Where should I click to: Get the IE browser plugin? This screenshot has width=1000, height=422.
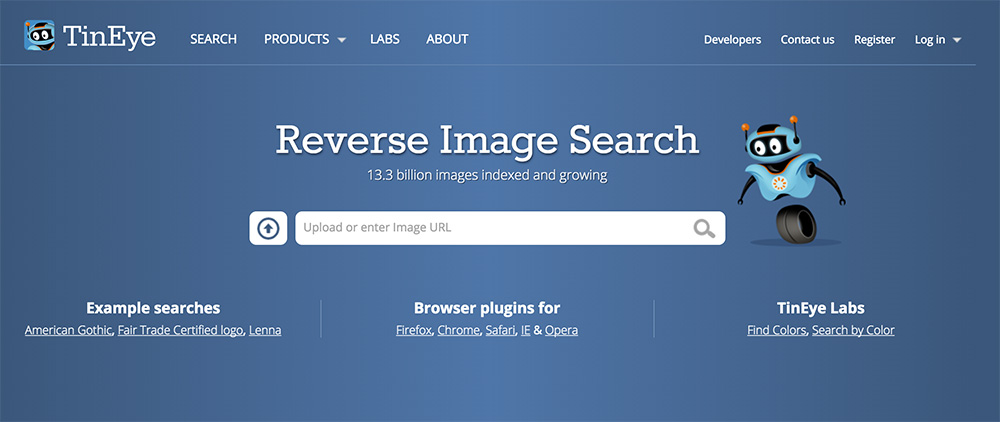point(526,330)
